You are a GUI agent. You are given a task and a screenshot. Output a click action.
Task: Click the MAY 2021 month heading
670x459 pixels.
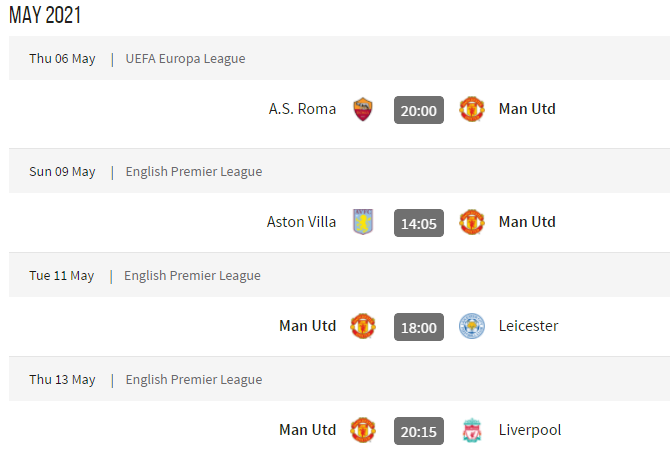pos(45,15)
